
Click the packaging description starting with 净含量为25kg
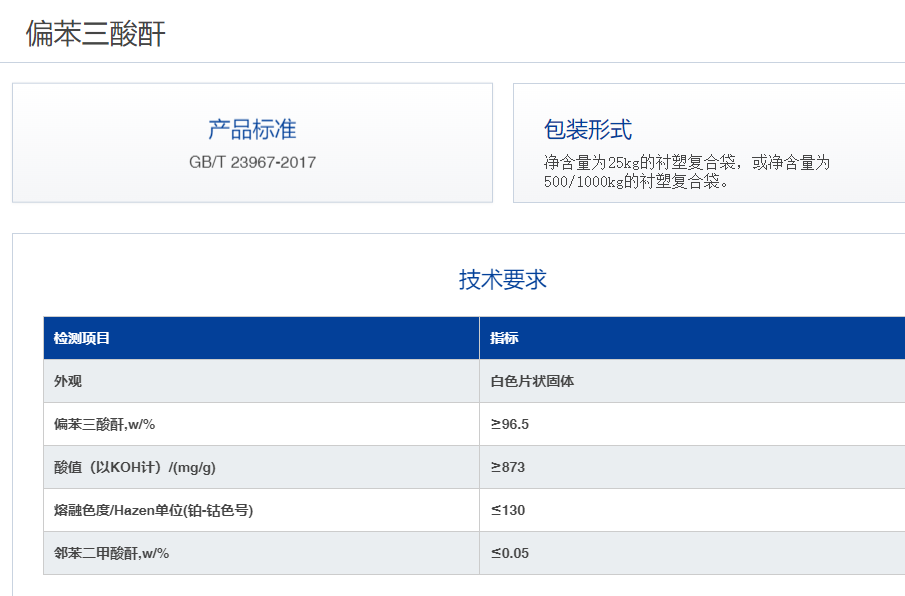(687, 172)
